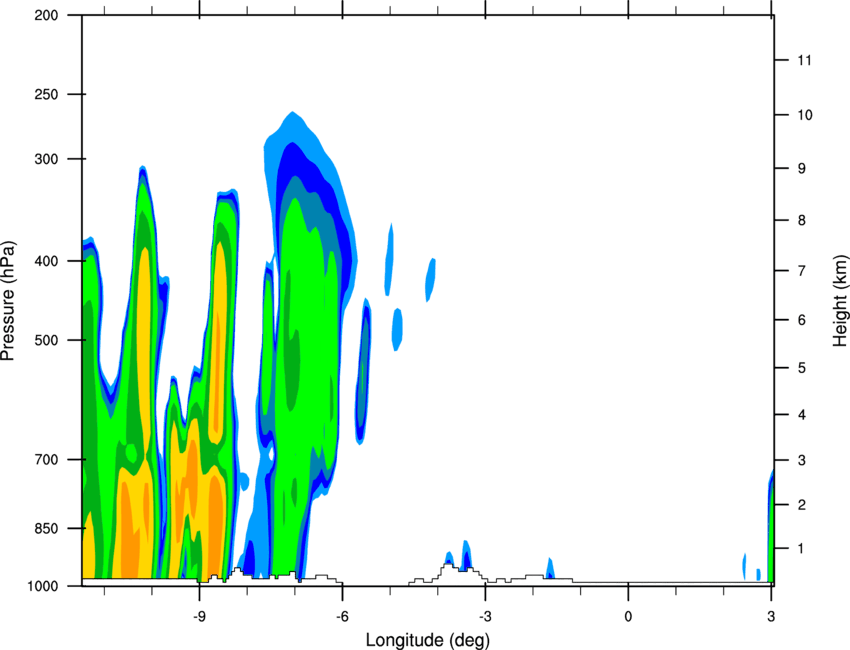
Task: Click the 8 km height label
Action: point(802,220)
